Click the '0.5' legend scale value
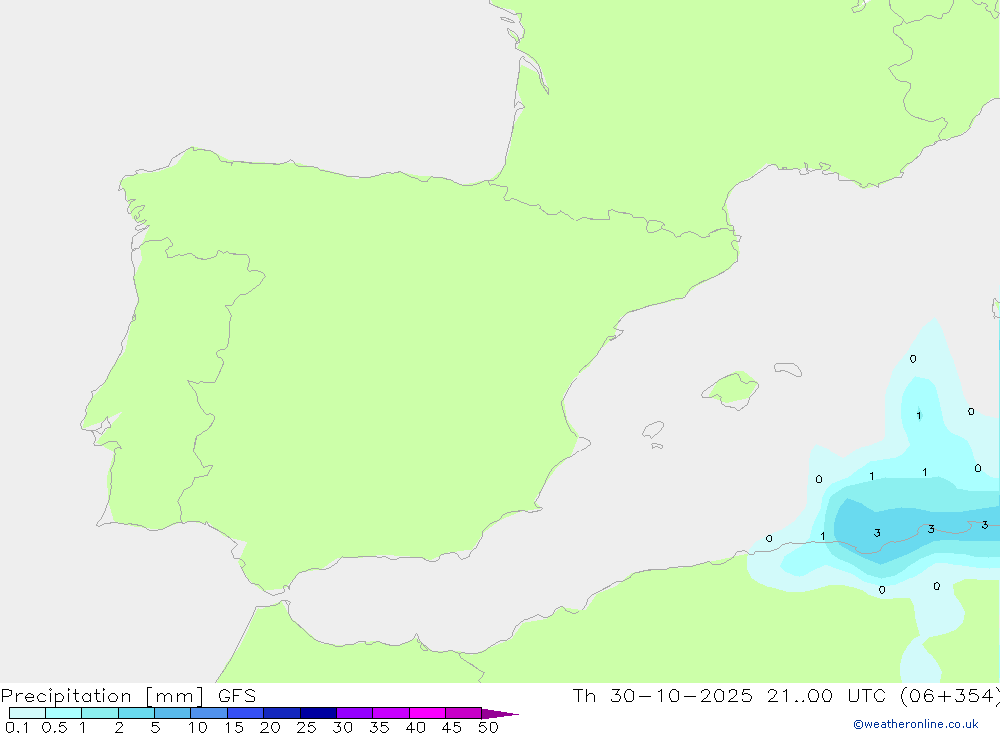Screen dimensions: 1000x733 (x=54, y=727)
